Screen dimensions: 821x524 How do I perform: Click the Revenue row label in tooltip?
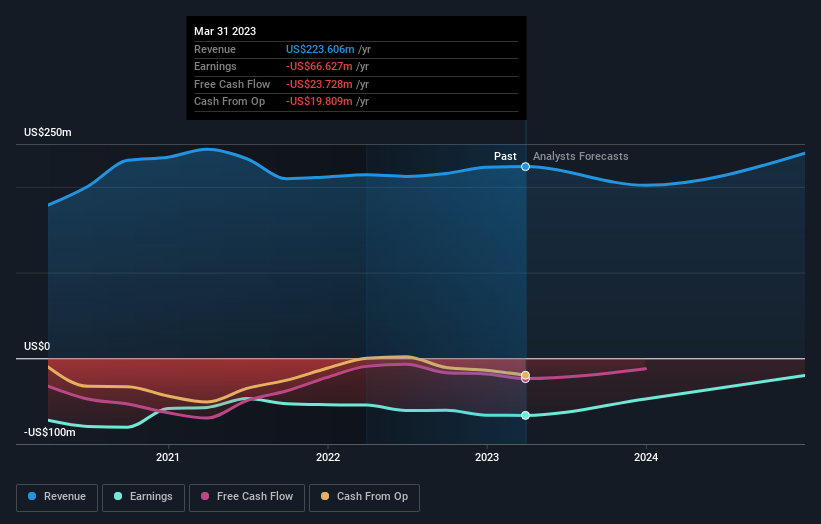(215, 49)
